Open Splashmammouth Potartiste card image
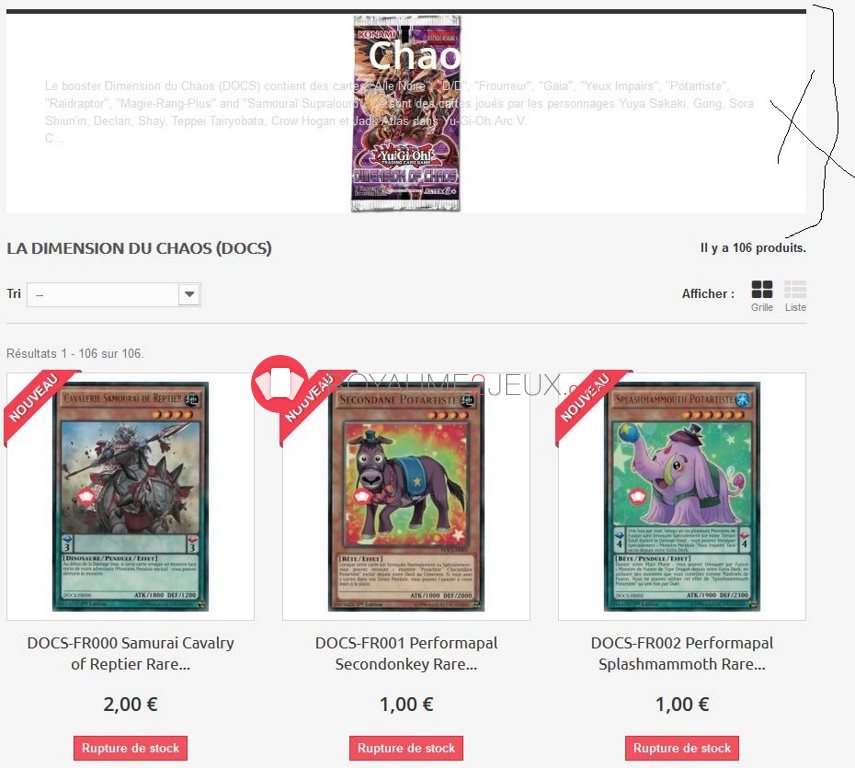Image resolution: width=855 pixels, height=768 pixels. (x=682, y=496)
